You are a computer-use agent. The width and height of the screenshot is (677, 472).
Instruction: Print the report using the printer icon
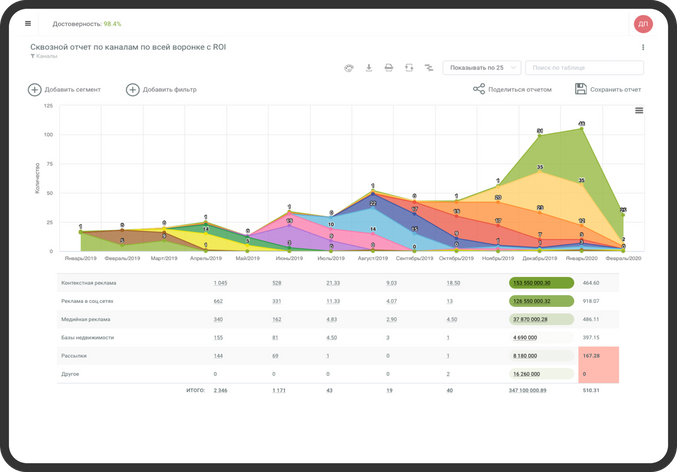[389, 68]
